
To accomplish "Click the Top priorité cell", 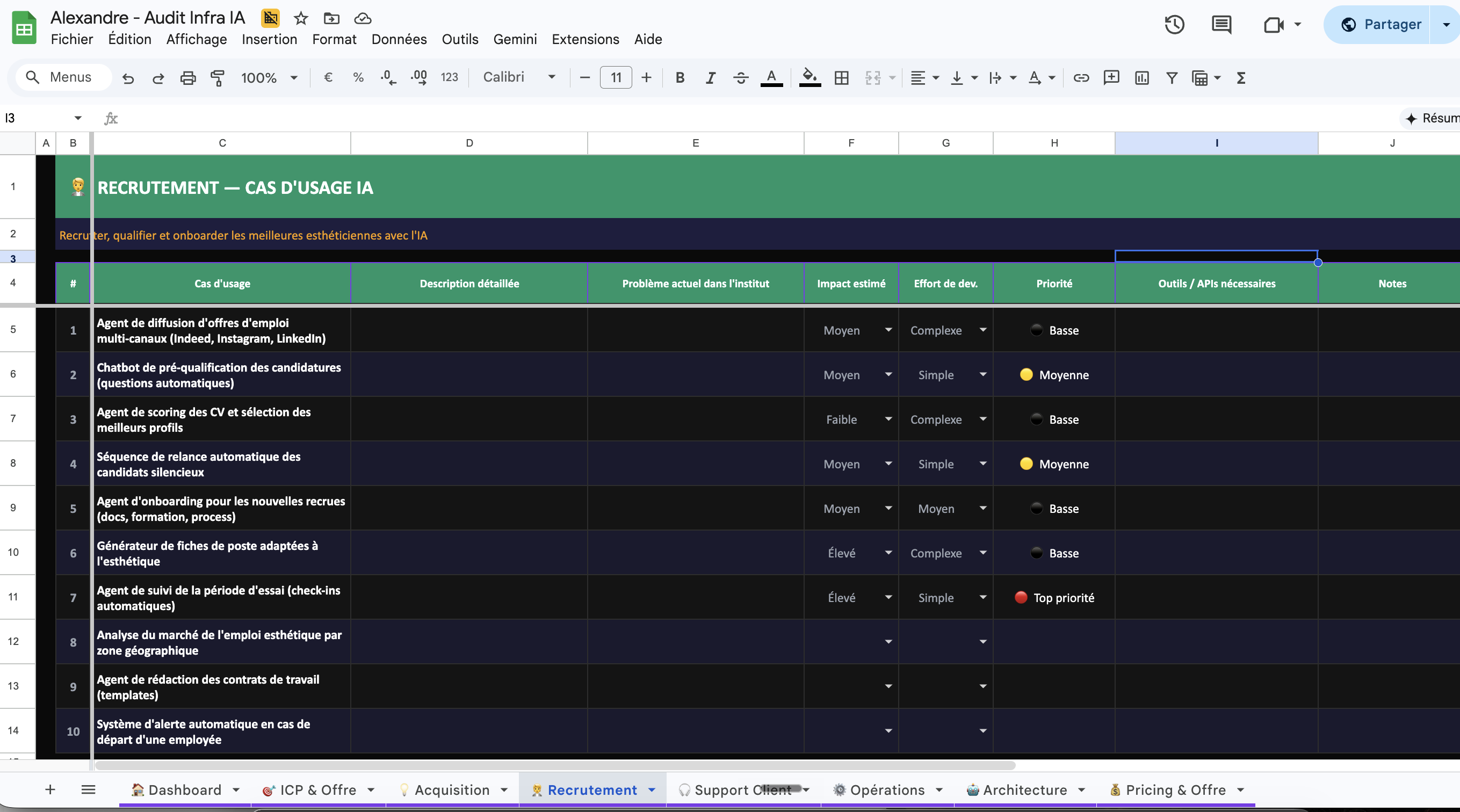I will click(1053, 597).
